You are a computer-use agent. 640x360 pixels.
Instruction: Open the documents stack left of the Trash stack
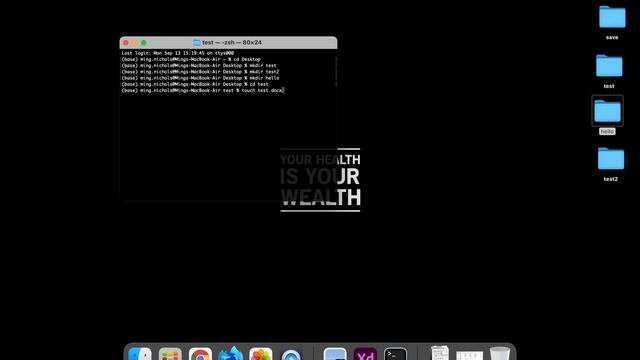440,353
